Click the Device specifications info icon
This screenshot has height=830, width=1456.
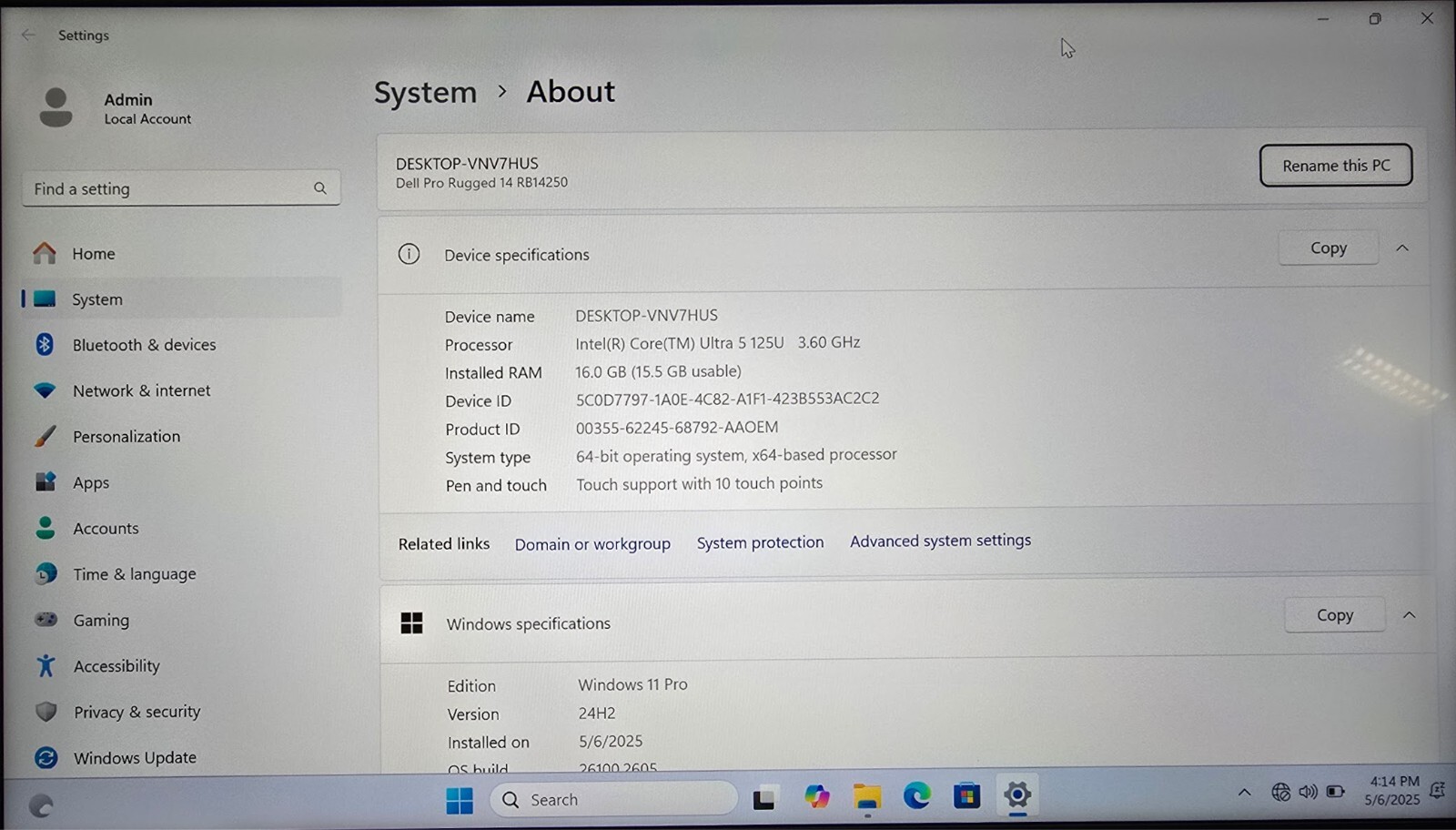(409, 254)
